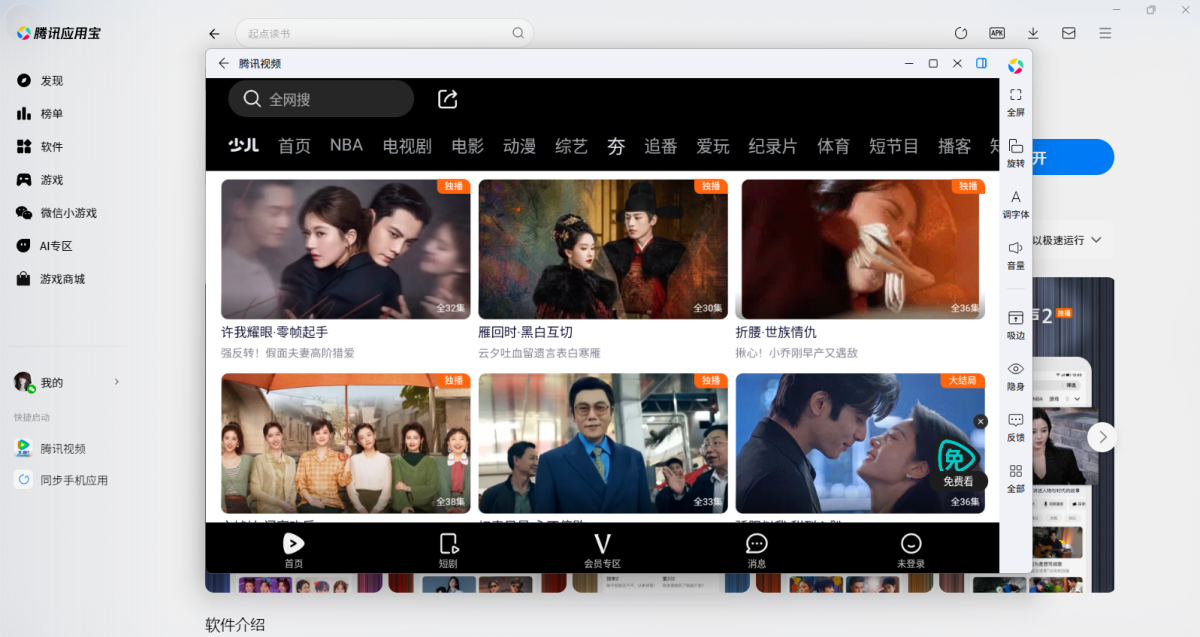1200x637 pixels.
Task: Open 榜单 in the left sidebar
Action: coord(51,114)
